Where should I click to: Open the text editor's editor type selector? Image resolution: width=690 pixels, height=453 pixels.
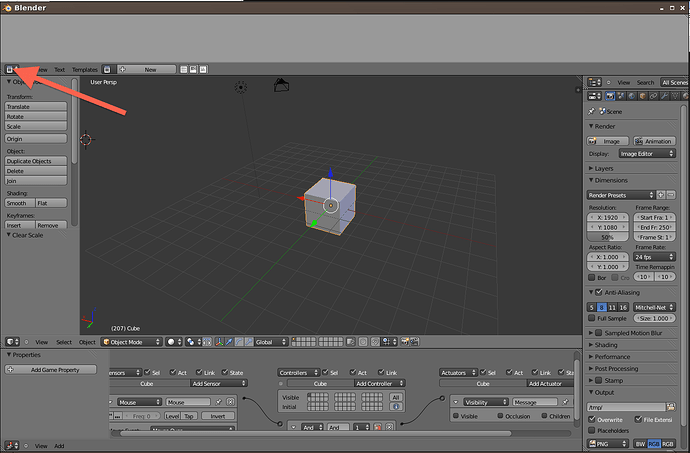[x=12, y=69]
